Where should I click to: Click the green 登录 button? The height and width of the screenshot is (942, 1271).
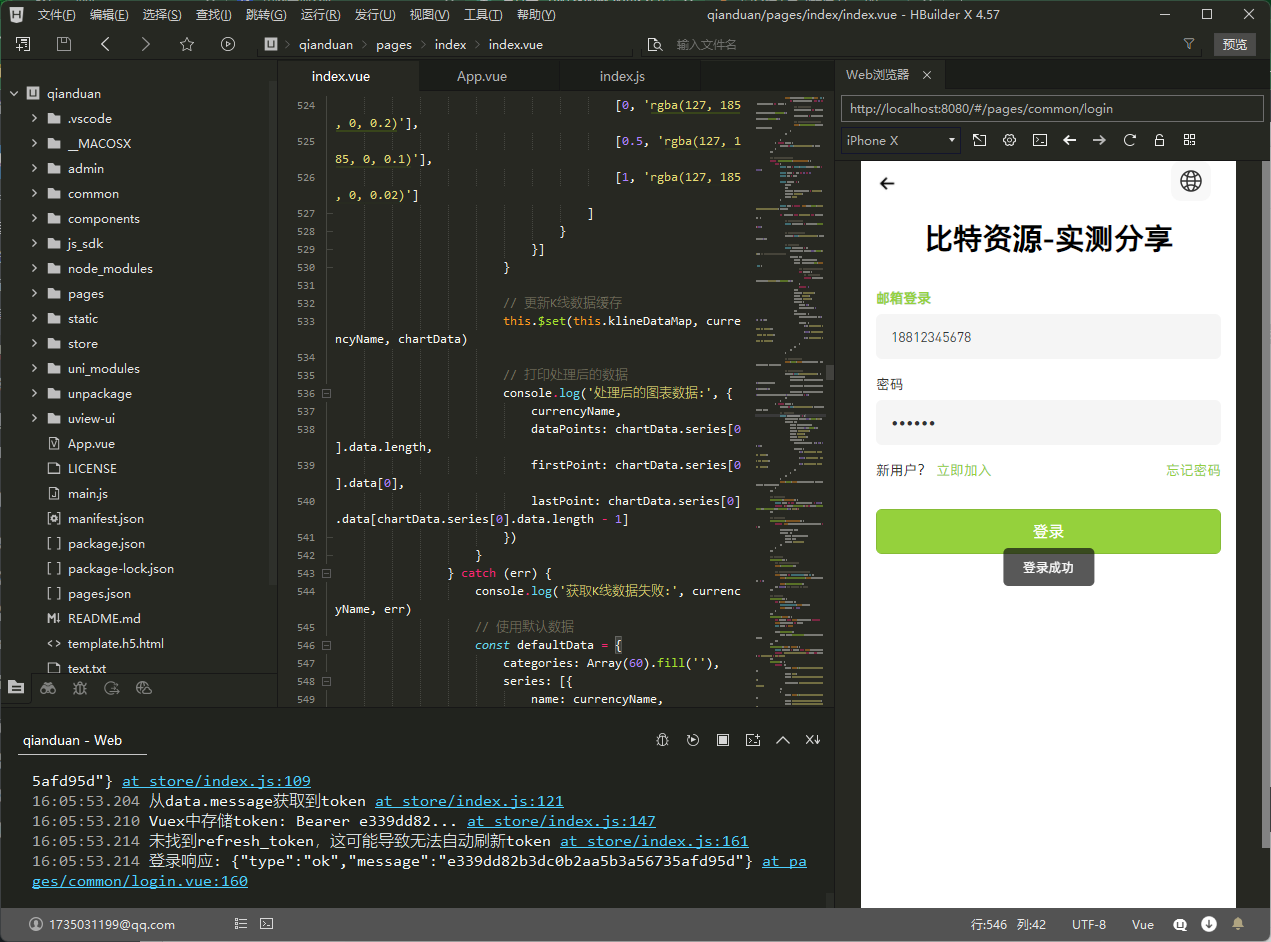pyautogui.click(x=1048, y=531)
